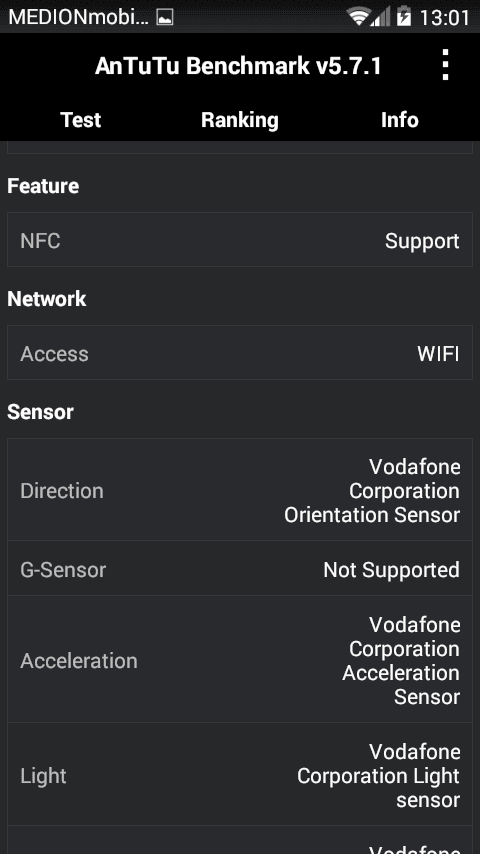Tap the Feature section header
Screen dimensions: 480x854
coord(43,186)
